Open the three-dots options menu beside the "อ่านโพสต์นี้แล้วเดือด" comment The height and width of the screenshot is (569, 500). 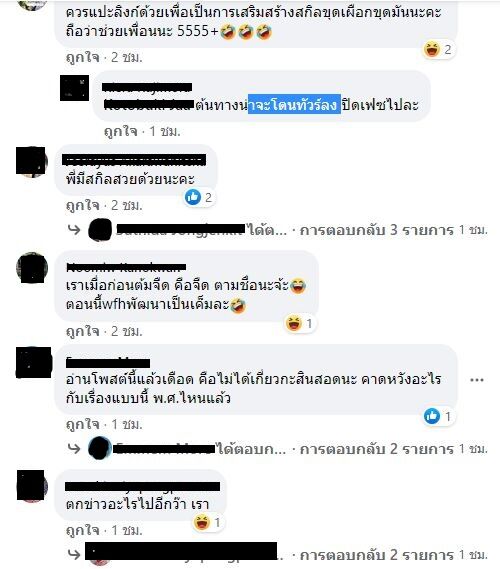coord(476,380)
